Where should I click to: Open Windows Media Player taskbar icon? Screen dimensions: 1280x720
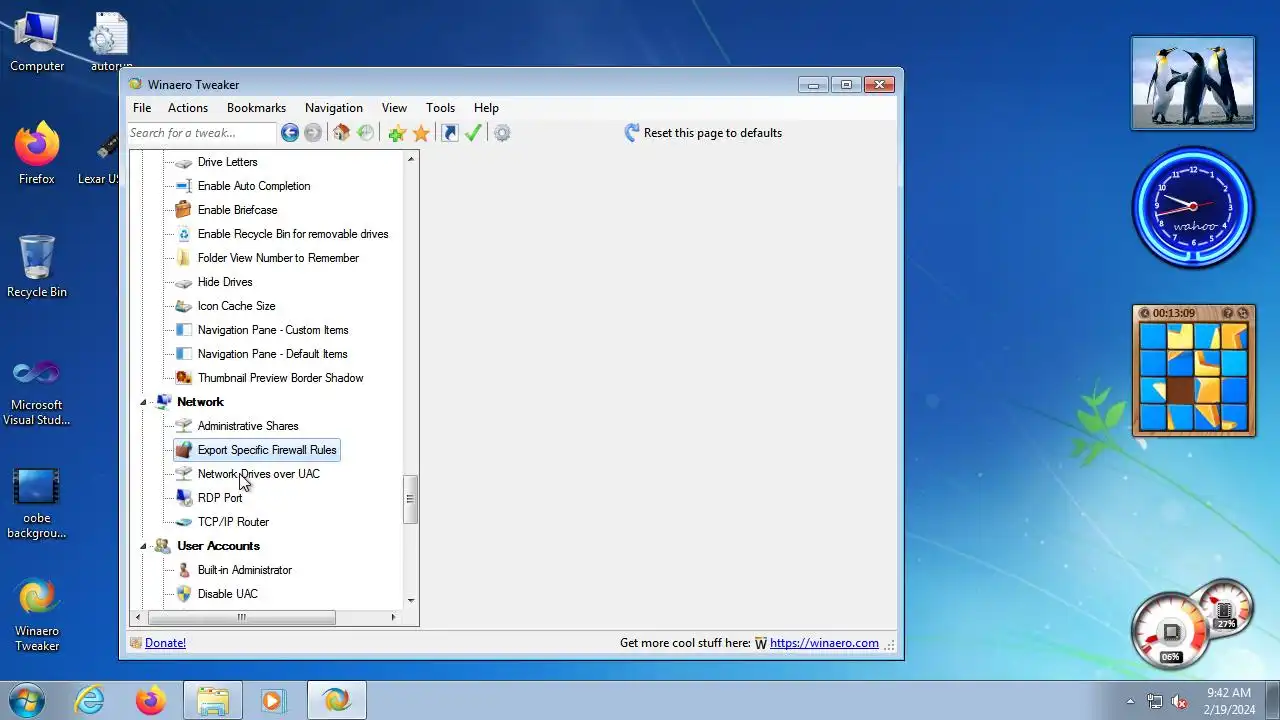coord(272,700)
